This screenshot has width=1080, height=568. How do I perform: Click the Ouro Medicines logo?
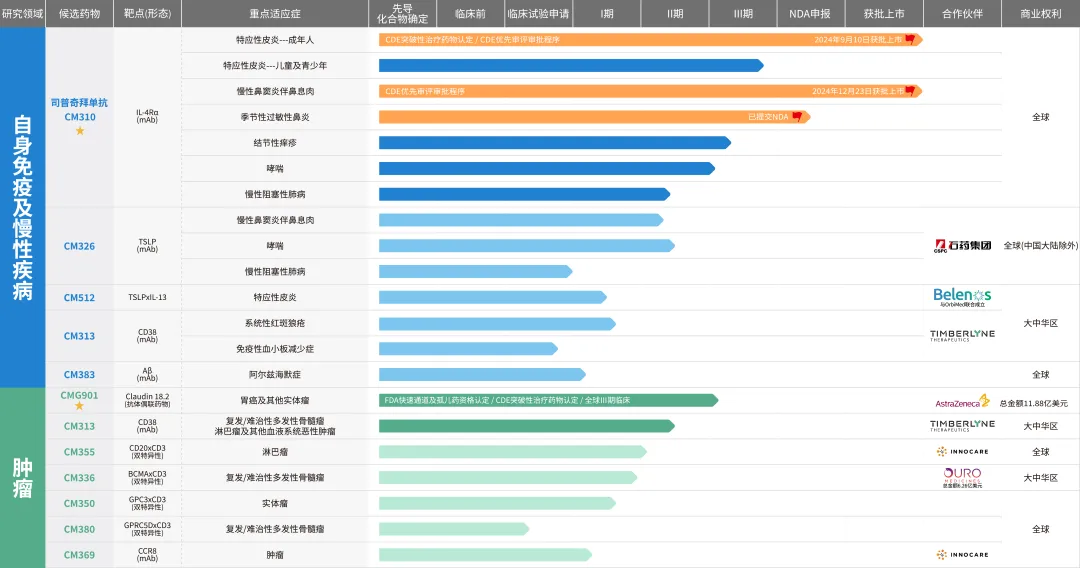[x=962, y=477]
